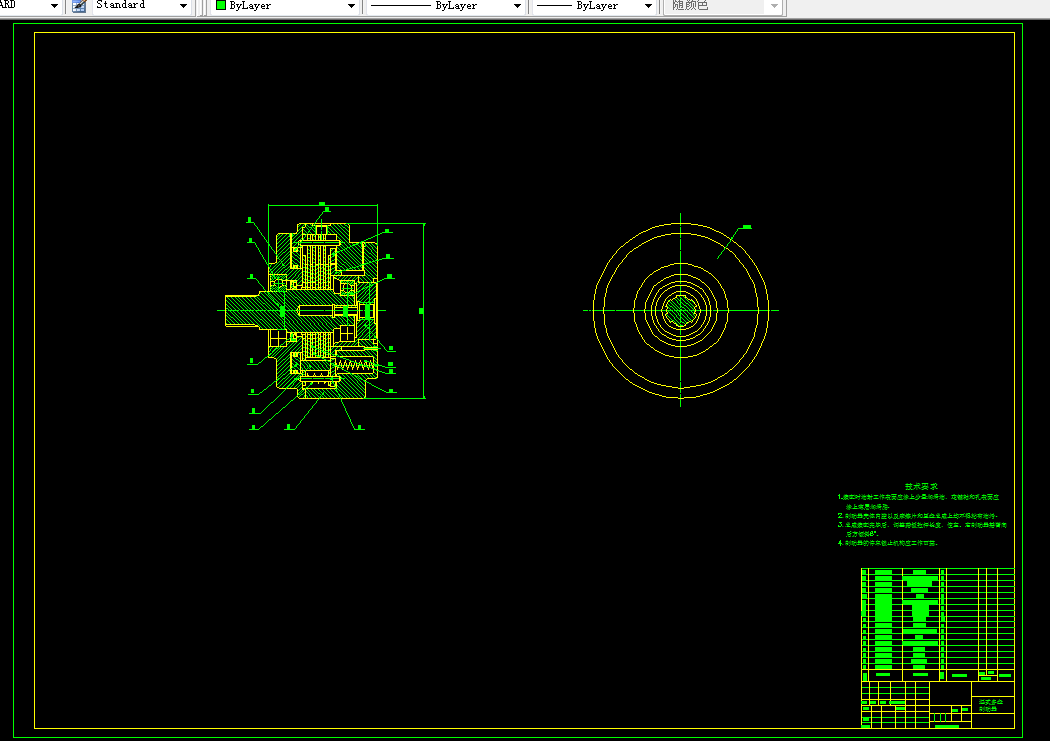1050x741 pixels.
Task: Open the green ByLayer color control dropdown
Action: point(285,6)
